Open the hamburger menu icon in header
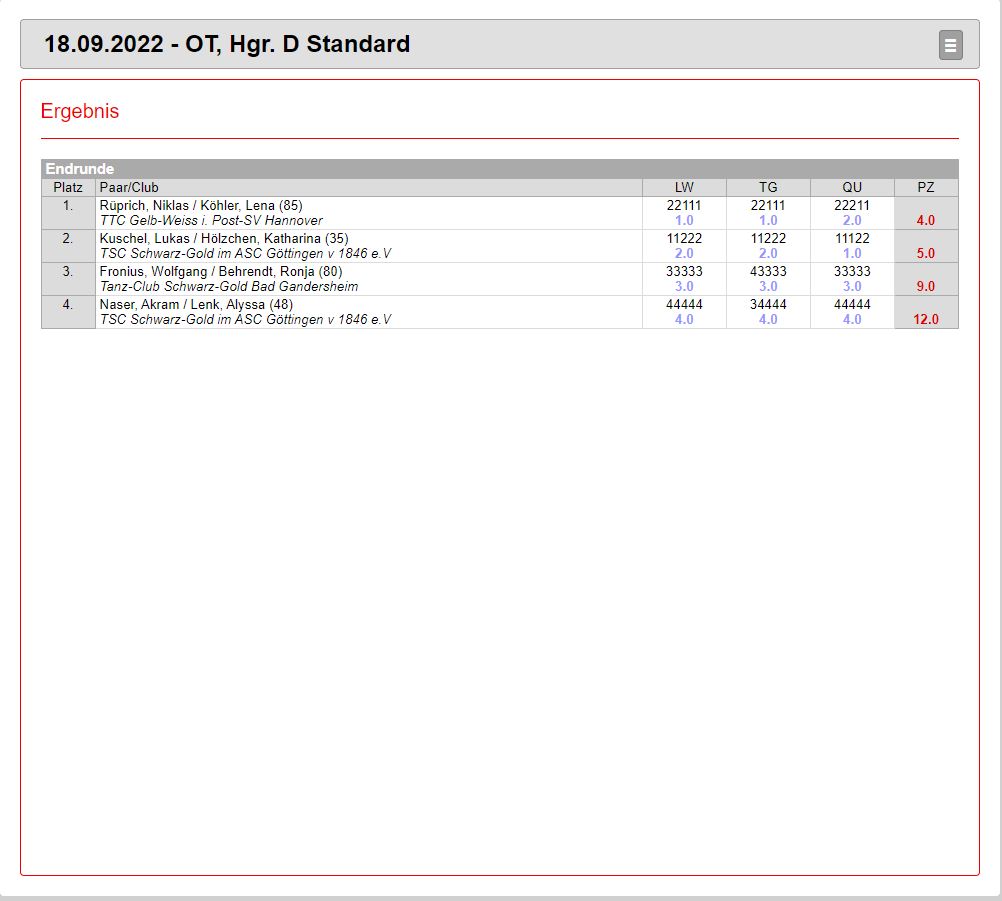This screenshot has width=1002, height=901. (950, 45)
